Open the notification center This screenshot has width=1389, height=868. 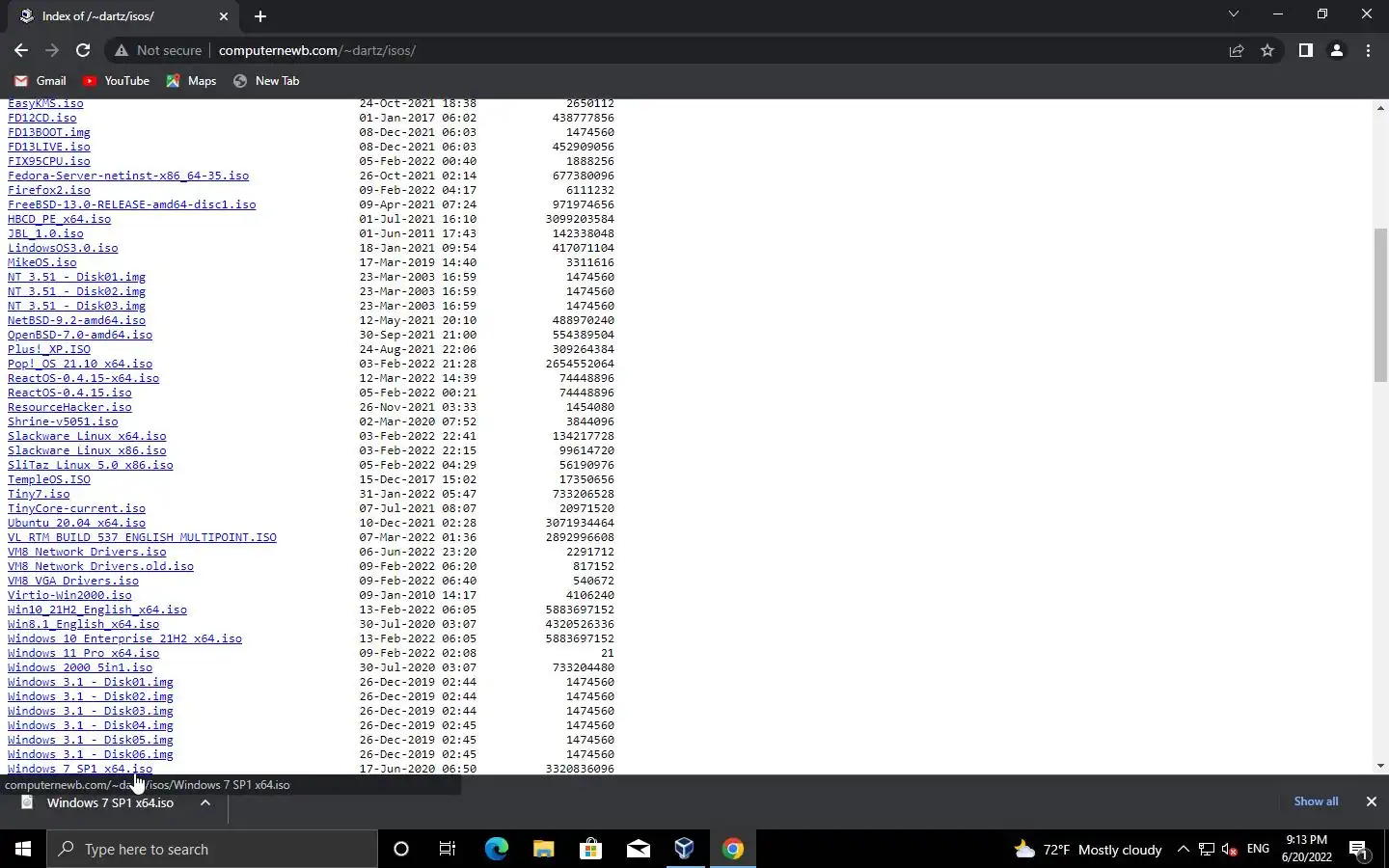[1358, 850]
